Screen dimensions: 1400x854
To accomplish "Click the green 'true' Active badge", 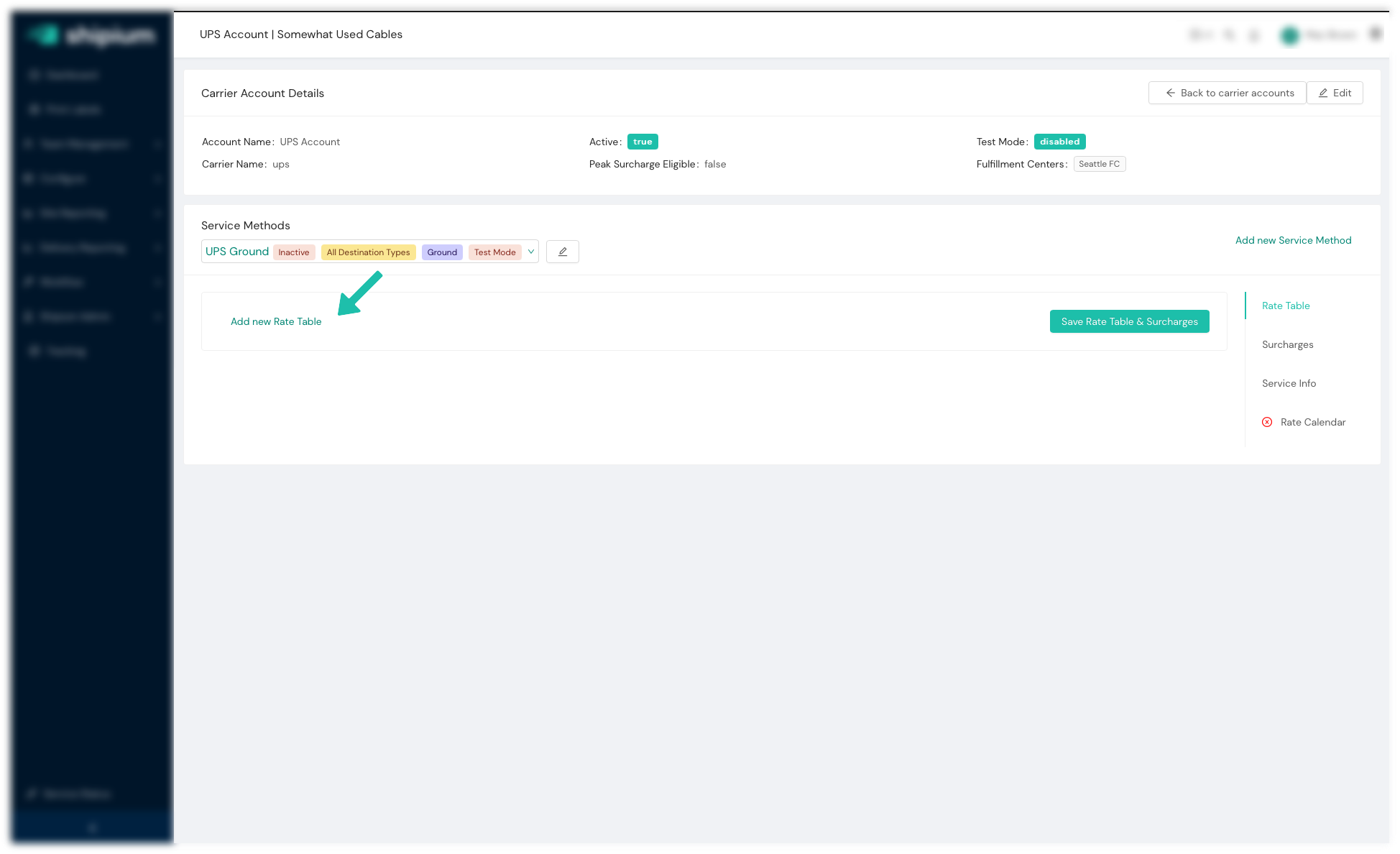I will [x=643, y=142].
